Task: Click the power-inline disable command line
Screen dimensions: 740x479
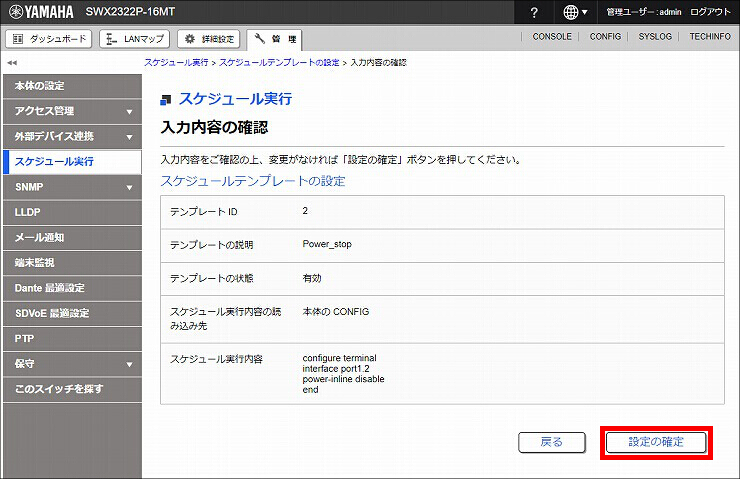Action: pyautogui.click(x=344, y=379)
